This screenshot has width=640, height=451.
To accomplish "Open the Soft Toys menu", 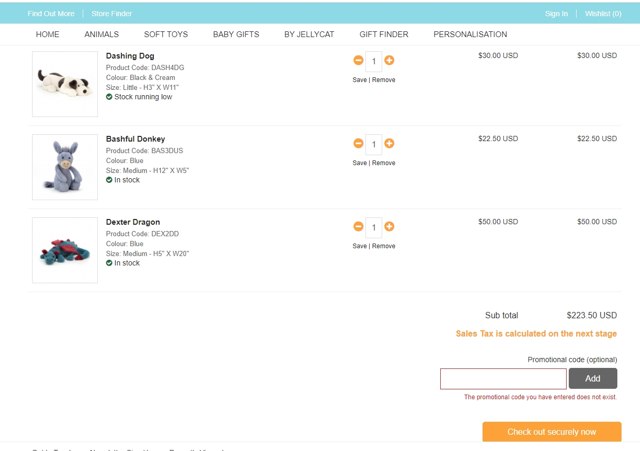I will click(x=166, y=34).
